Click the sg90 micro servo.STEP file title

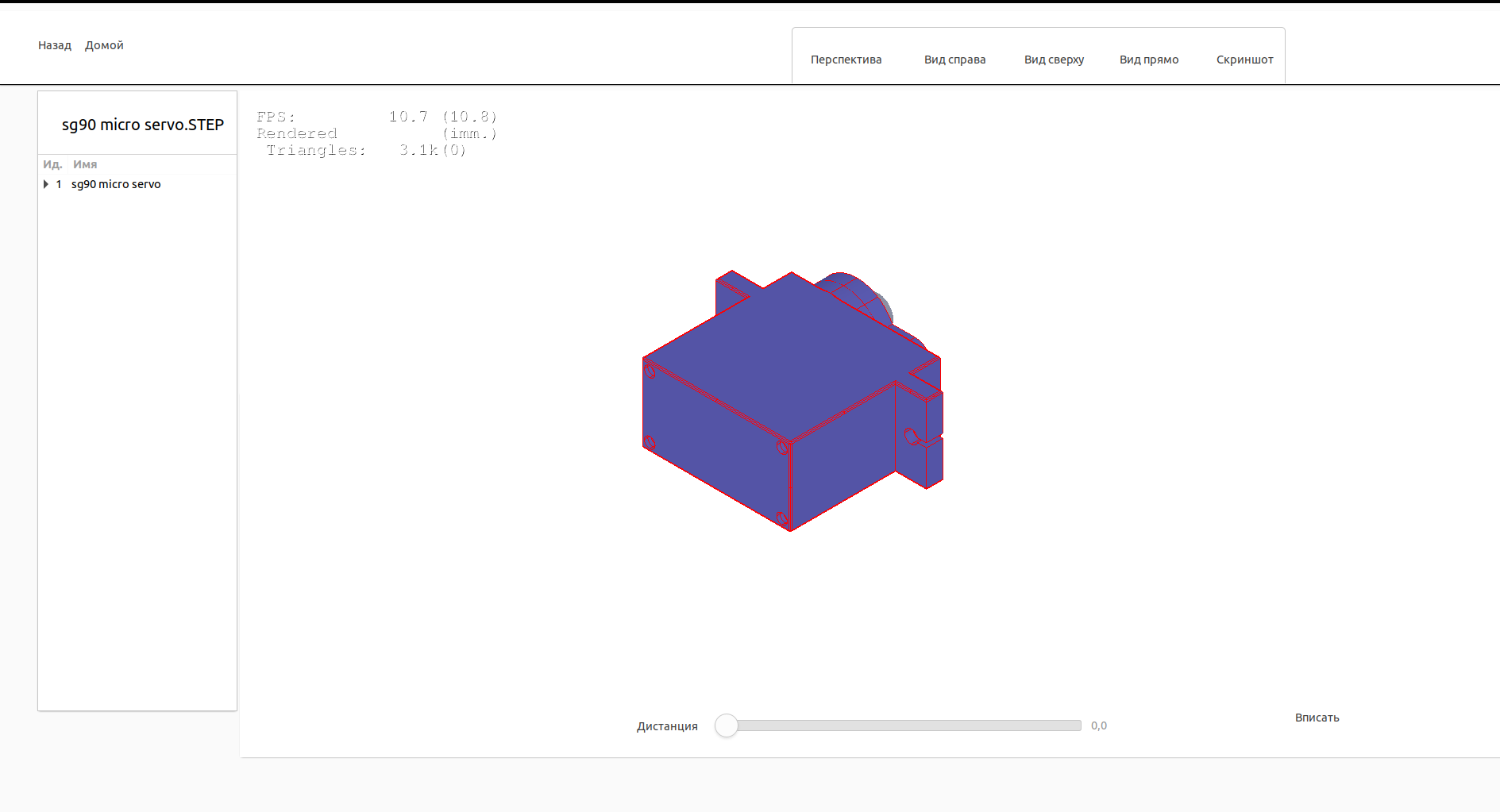pos(143,125)
